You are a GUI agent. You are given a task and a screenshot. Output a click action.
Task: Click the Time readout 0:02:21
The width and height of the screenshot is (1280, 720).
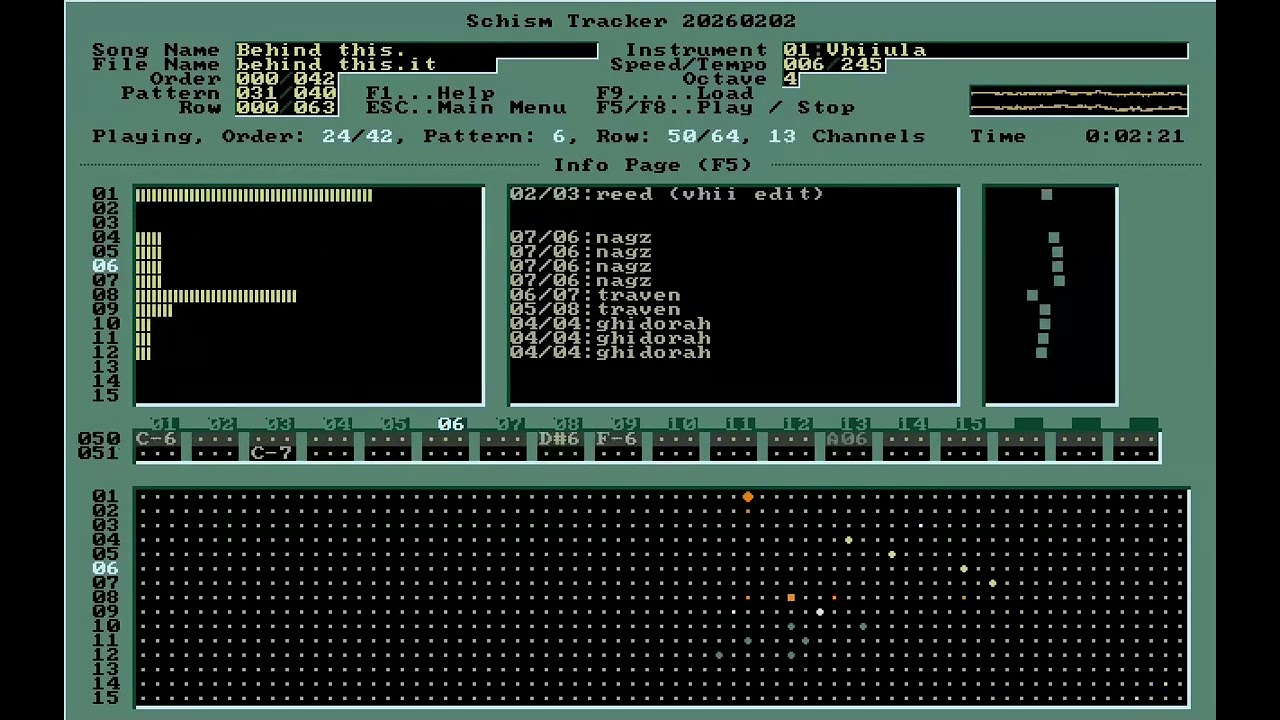(1135, 136)
